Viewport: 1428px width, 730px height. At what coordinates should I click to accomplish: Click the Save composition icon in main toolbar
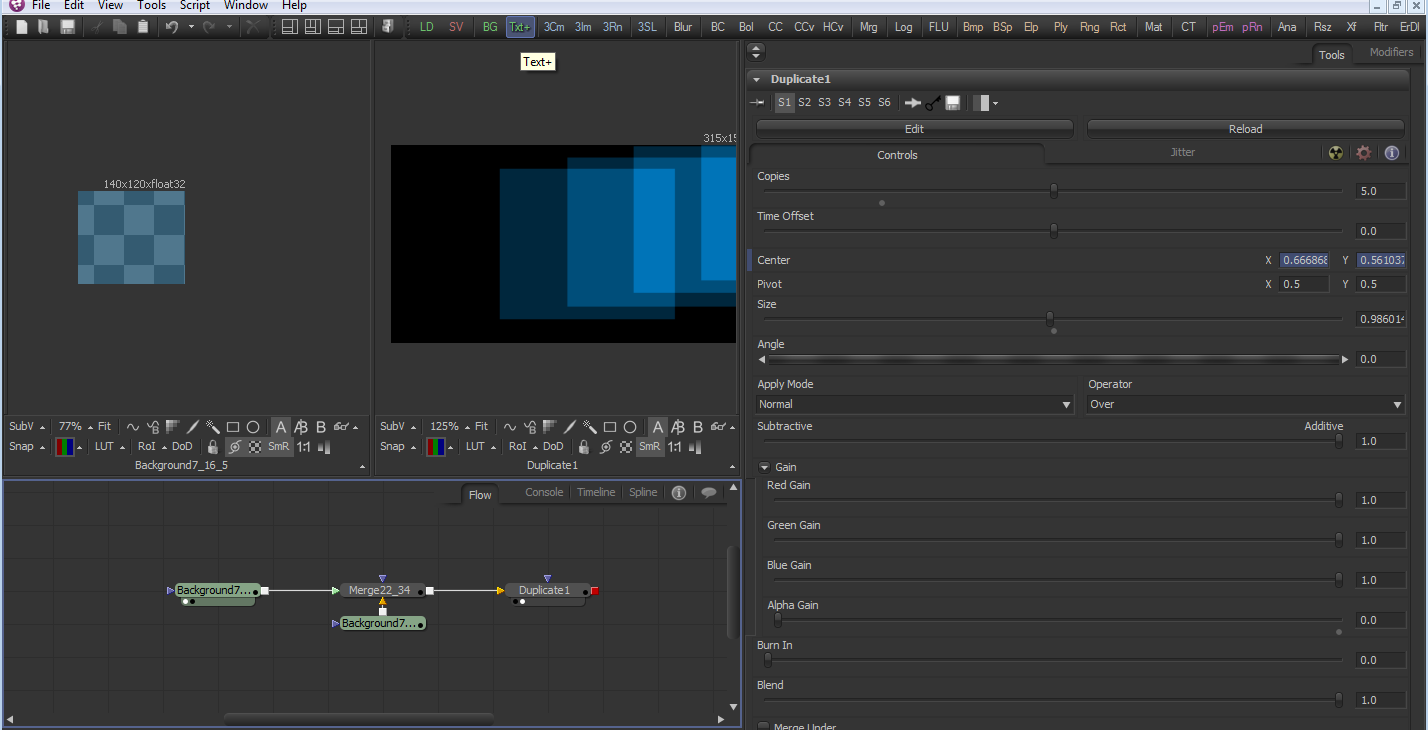66,27
